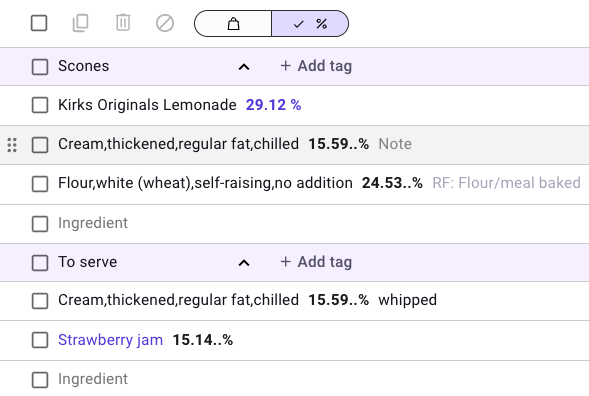Add tag to To serve section
The height and width of the screenshot is (396, 589).
point(316,262)
